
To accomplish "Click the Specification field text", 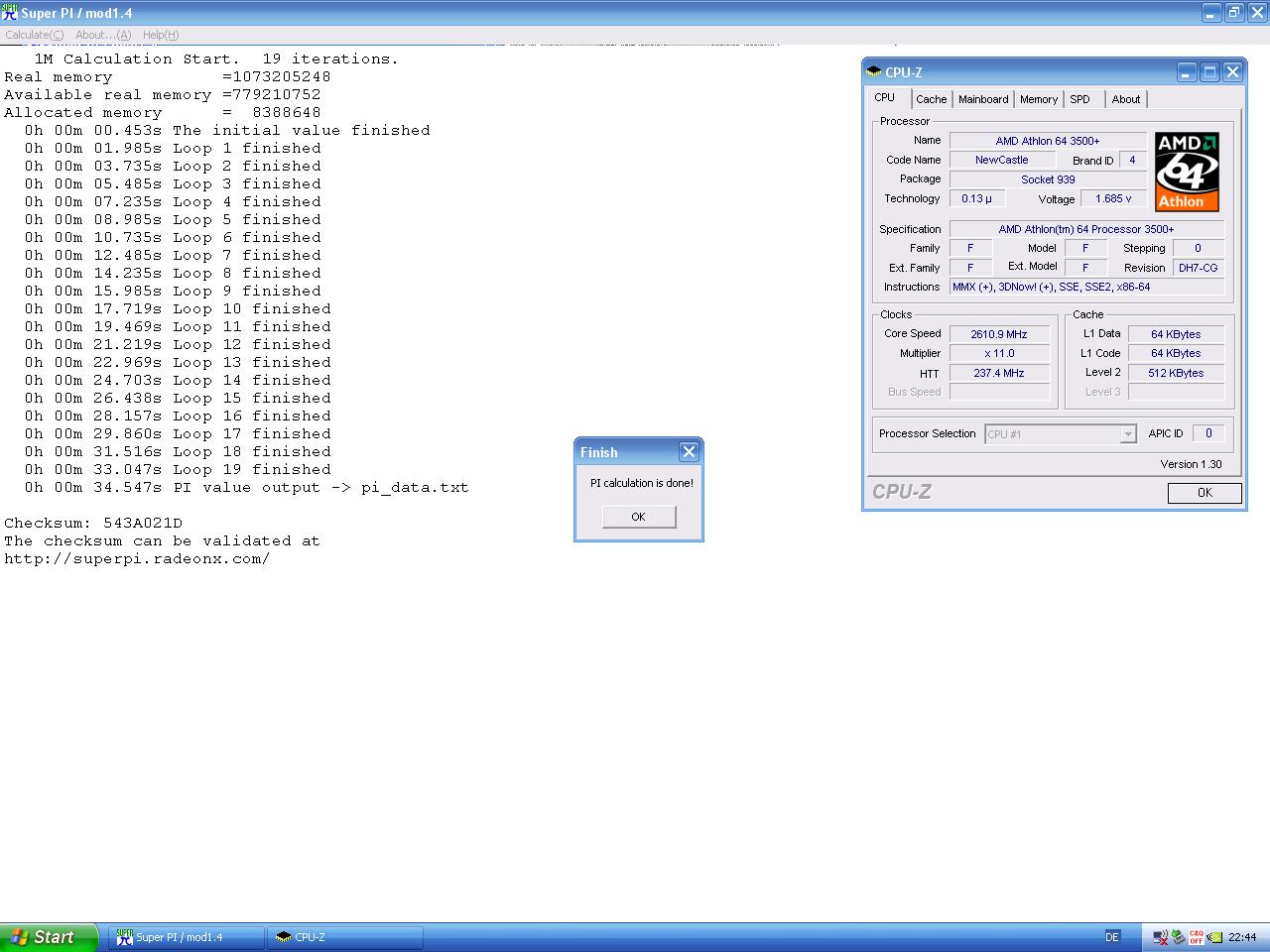I will 1086,229.
